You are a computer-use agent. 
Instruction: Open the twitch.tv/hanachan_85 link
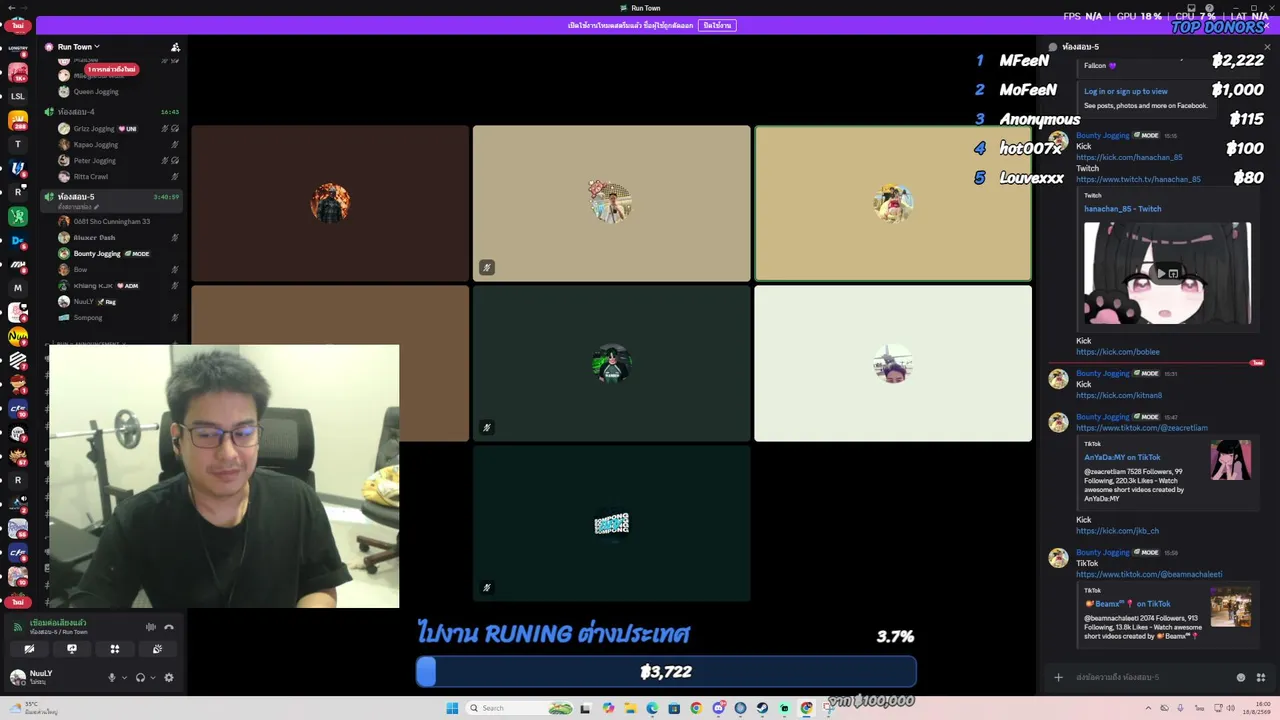click(1138, 179)
